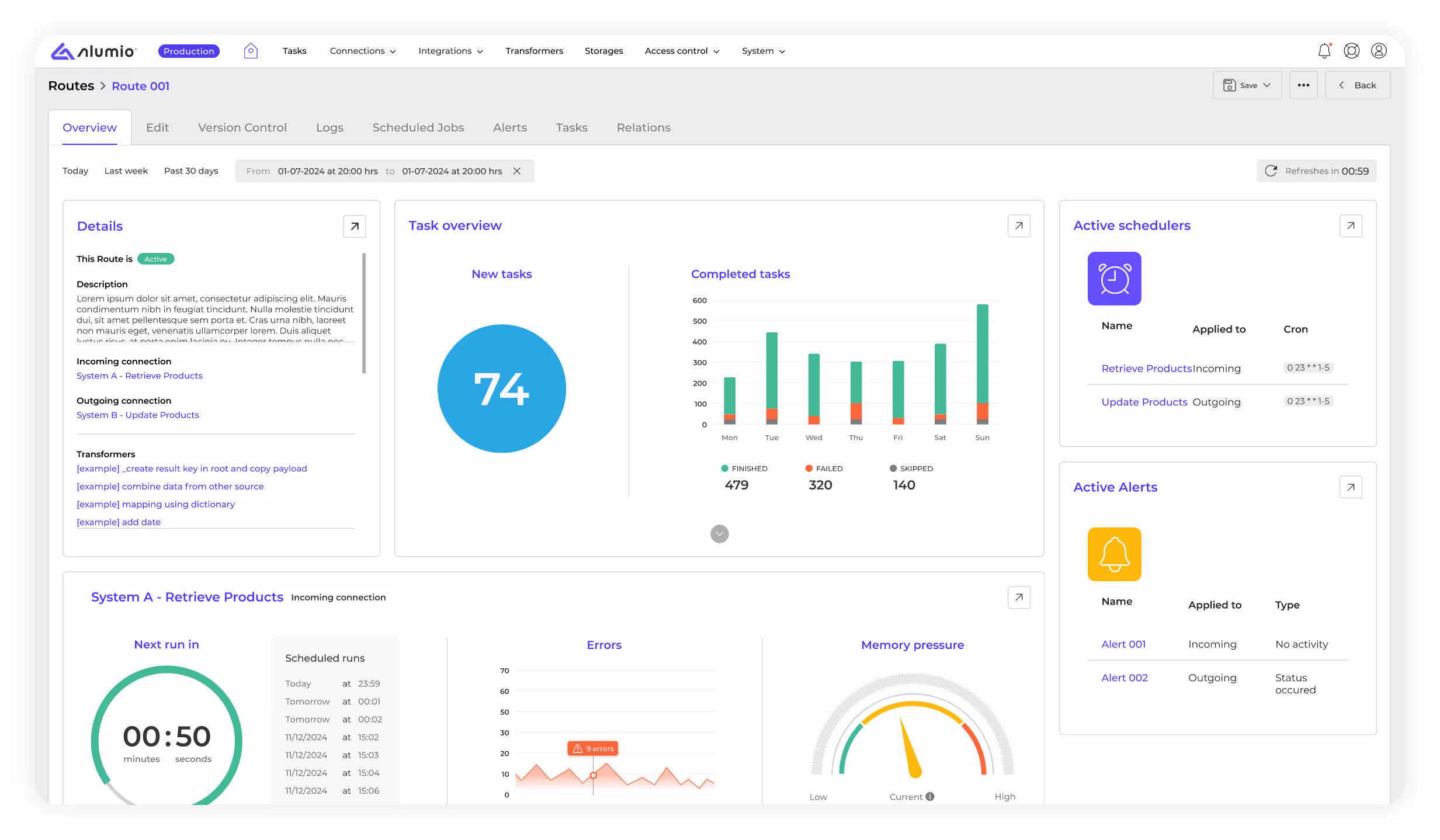Open the Connections dropdown menu
This screenshot has height=840, width=1440.
363,51
